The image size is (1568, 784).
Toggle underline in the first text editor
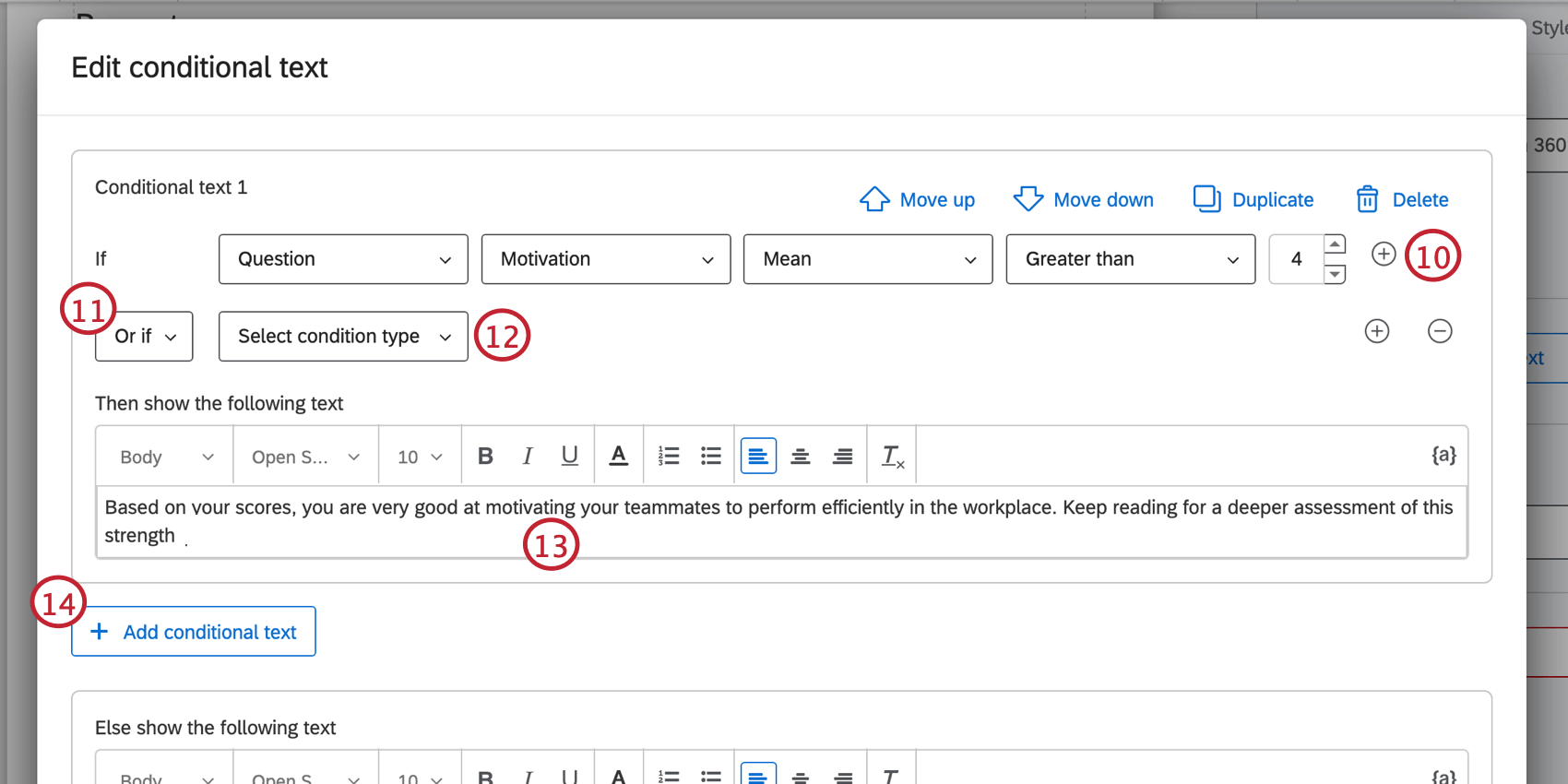tap(570, 456)
